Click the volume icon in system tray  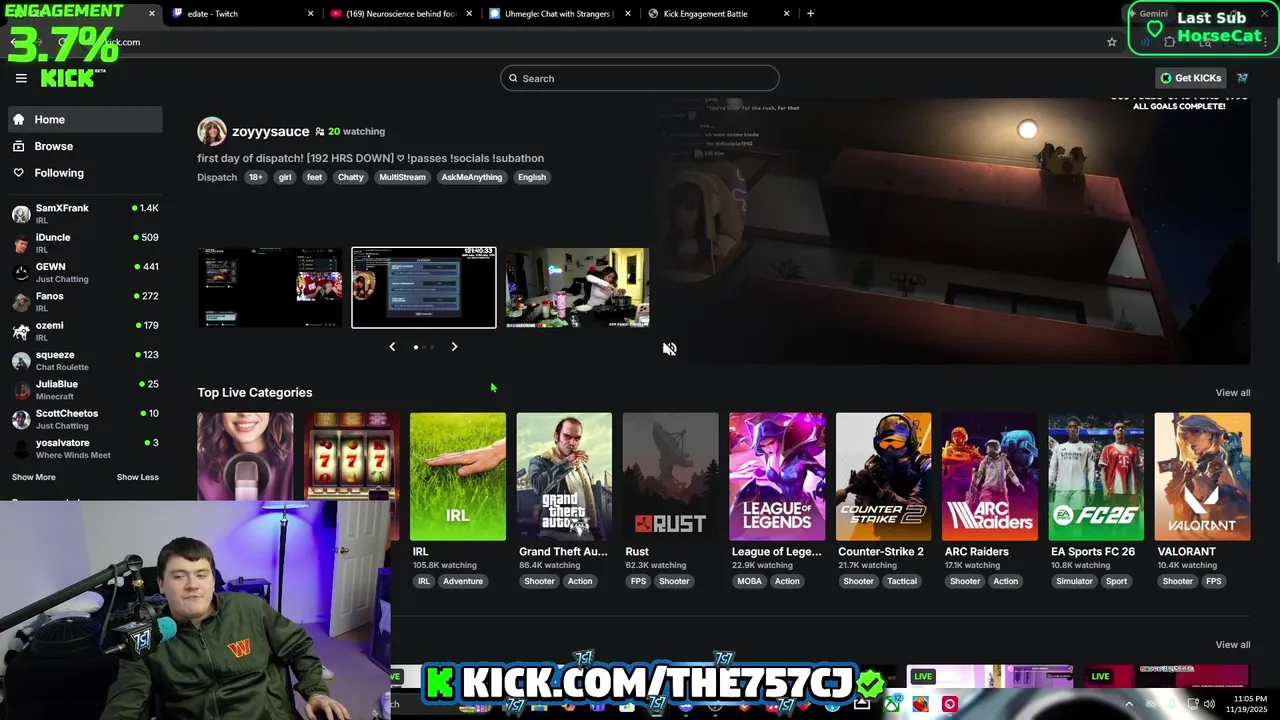(1209, 704)
